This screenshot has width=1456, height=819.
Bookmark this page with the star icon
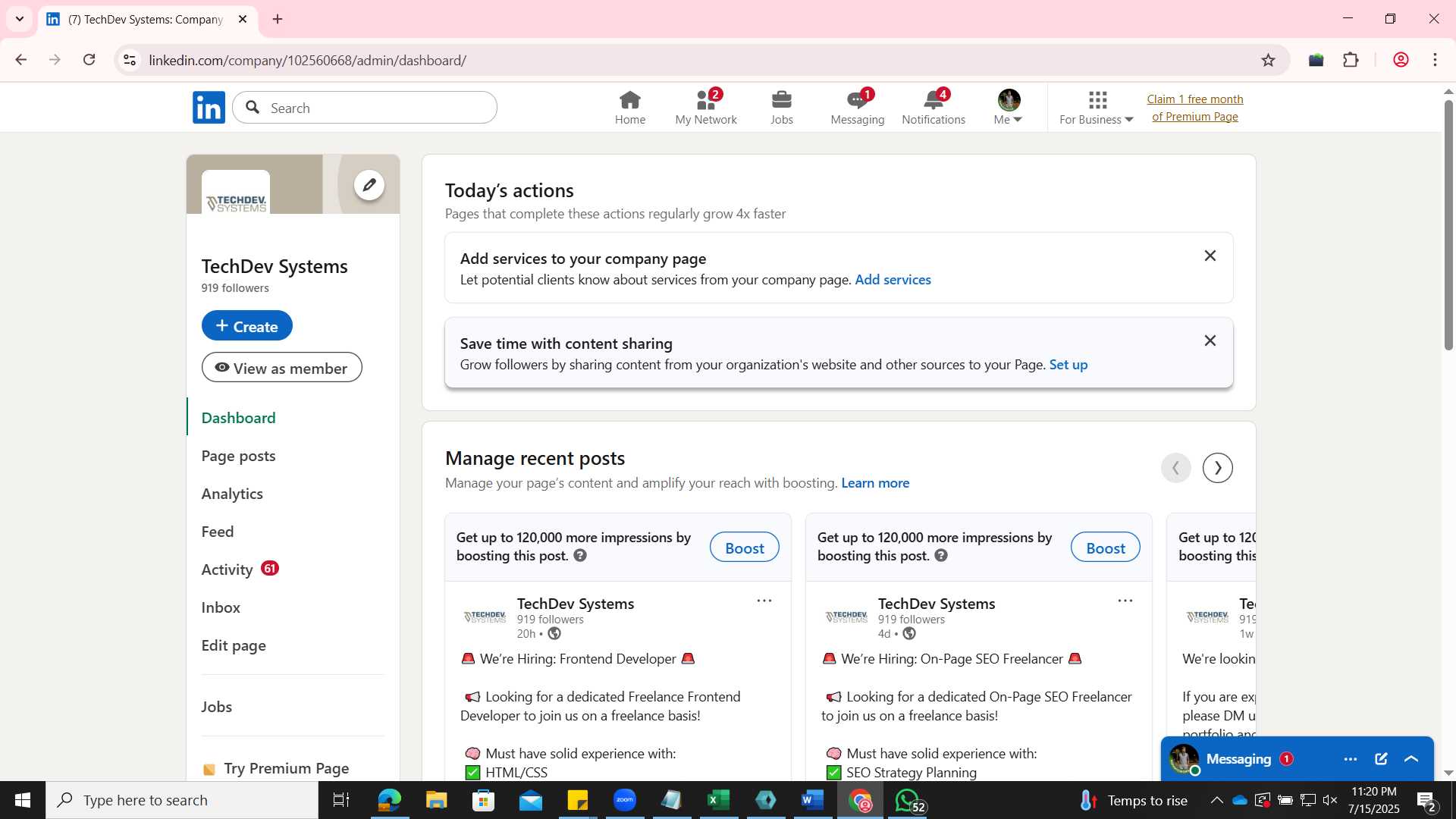pos(1268,60)
